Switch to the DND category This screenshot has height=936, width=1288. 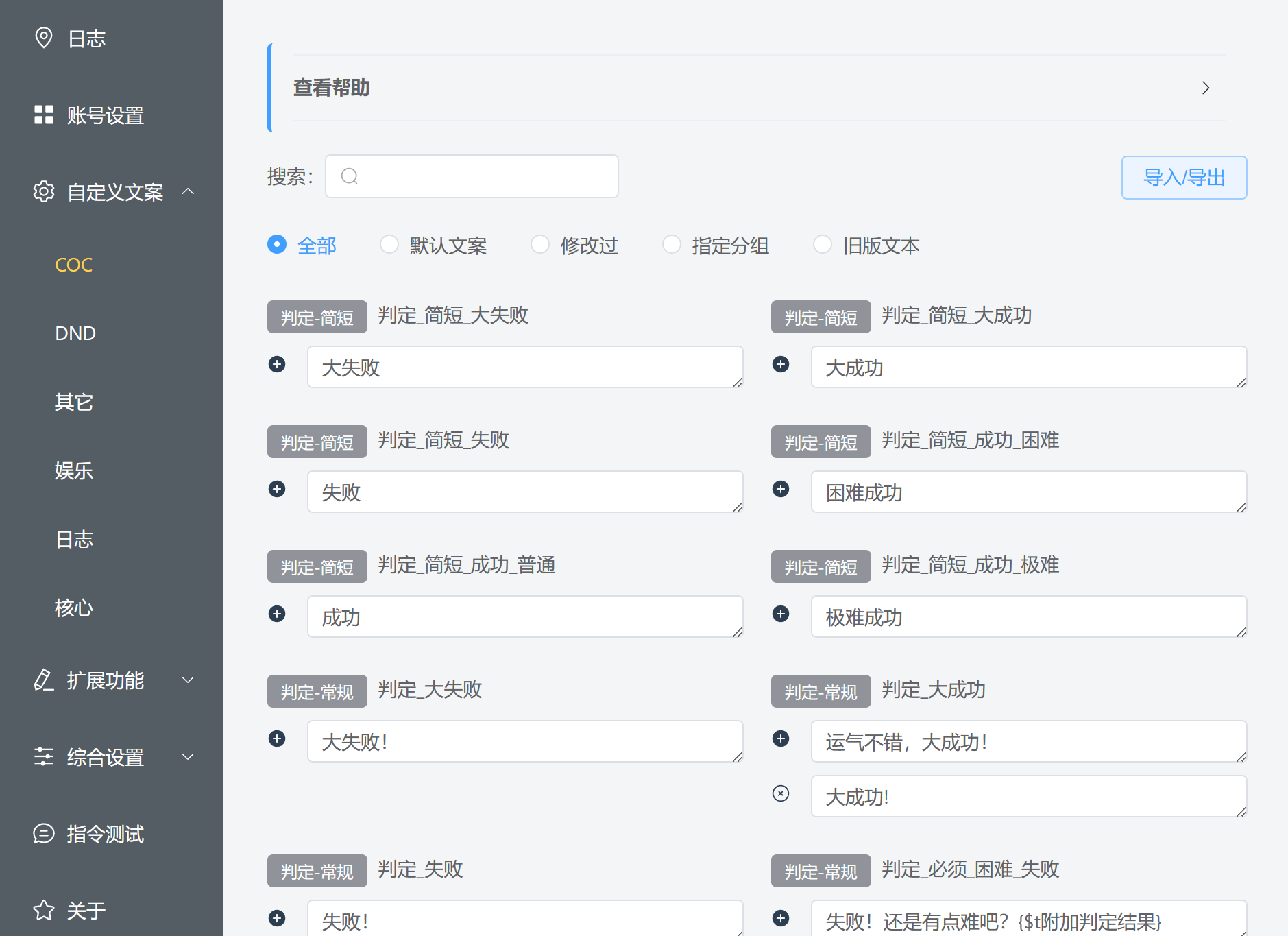(x=75, y=333)
